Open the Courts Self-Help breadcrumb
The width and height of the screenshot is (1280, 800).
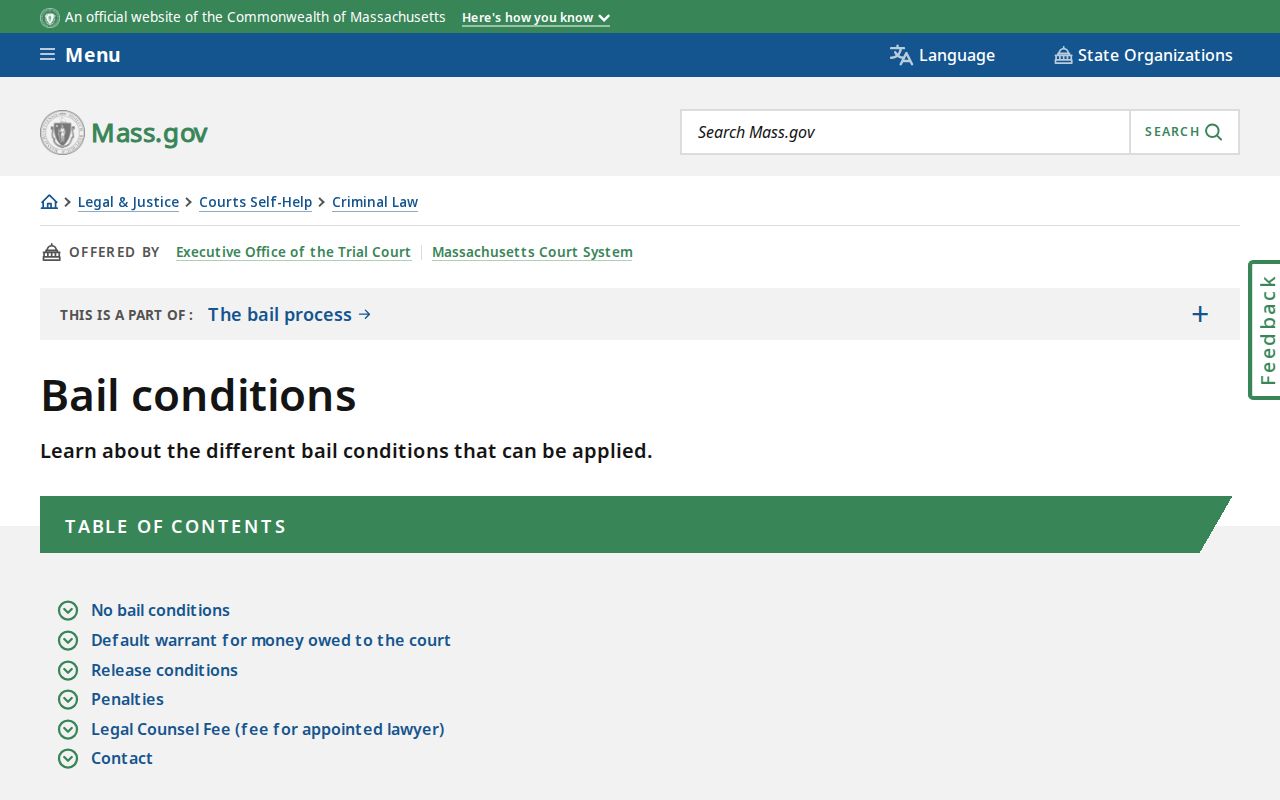pyautogui.click(x=255, y=202)
